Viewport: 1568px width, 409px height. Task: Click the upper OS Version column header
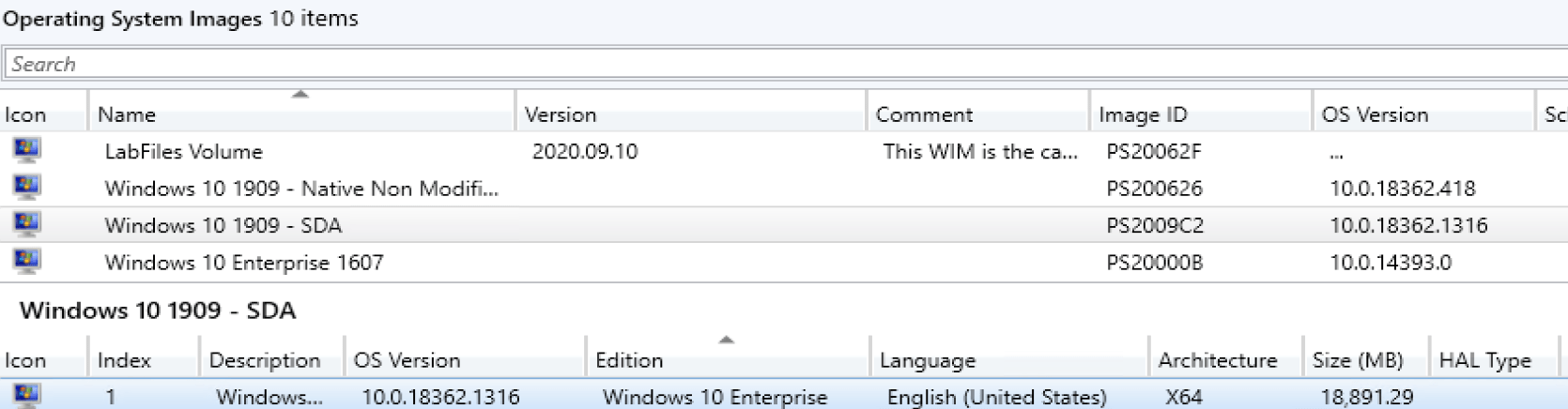[x=1375, y=114]
